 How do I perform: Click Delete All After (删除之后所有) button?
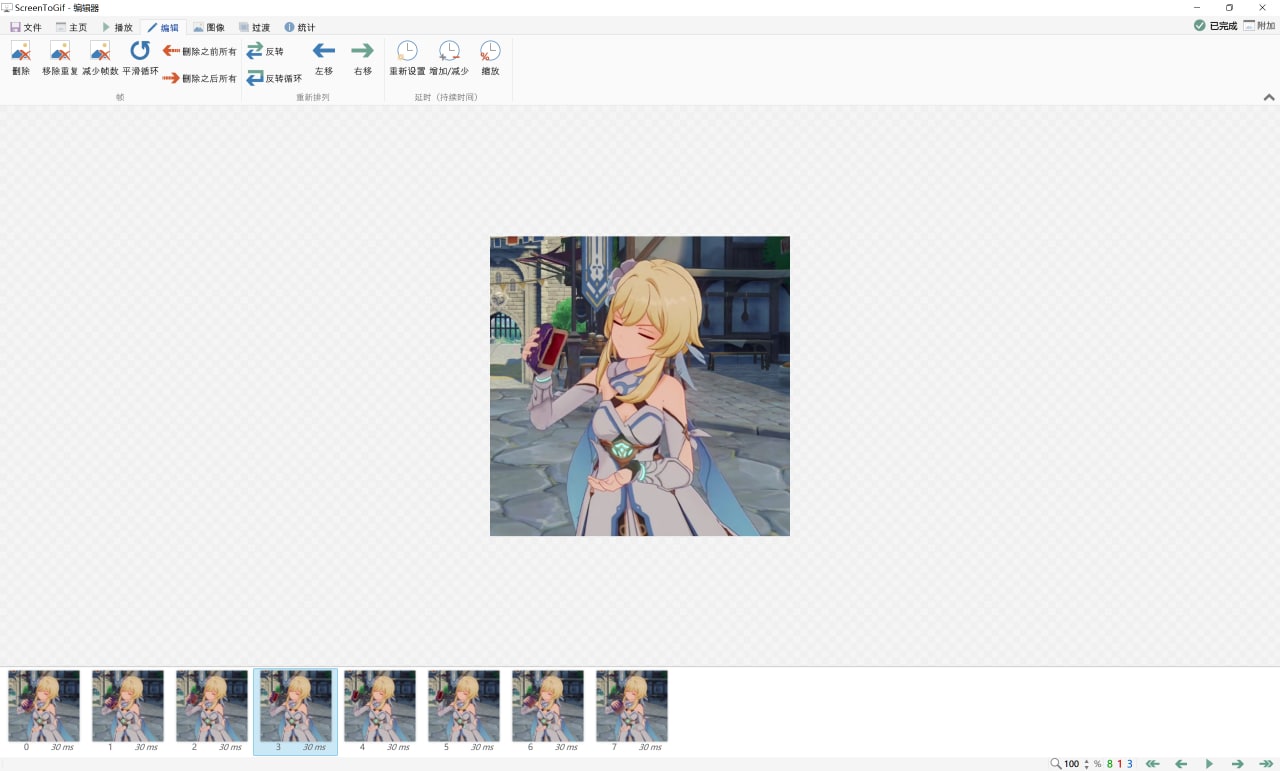tap(200, 78)
